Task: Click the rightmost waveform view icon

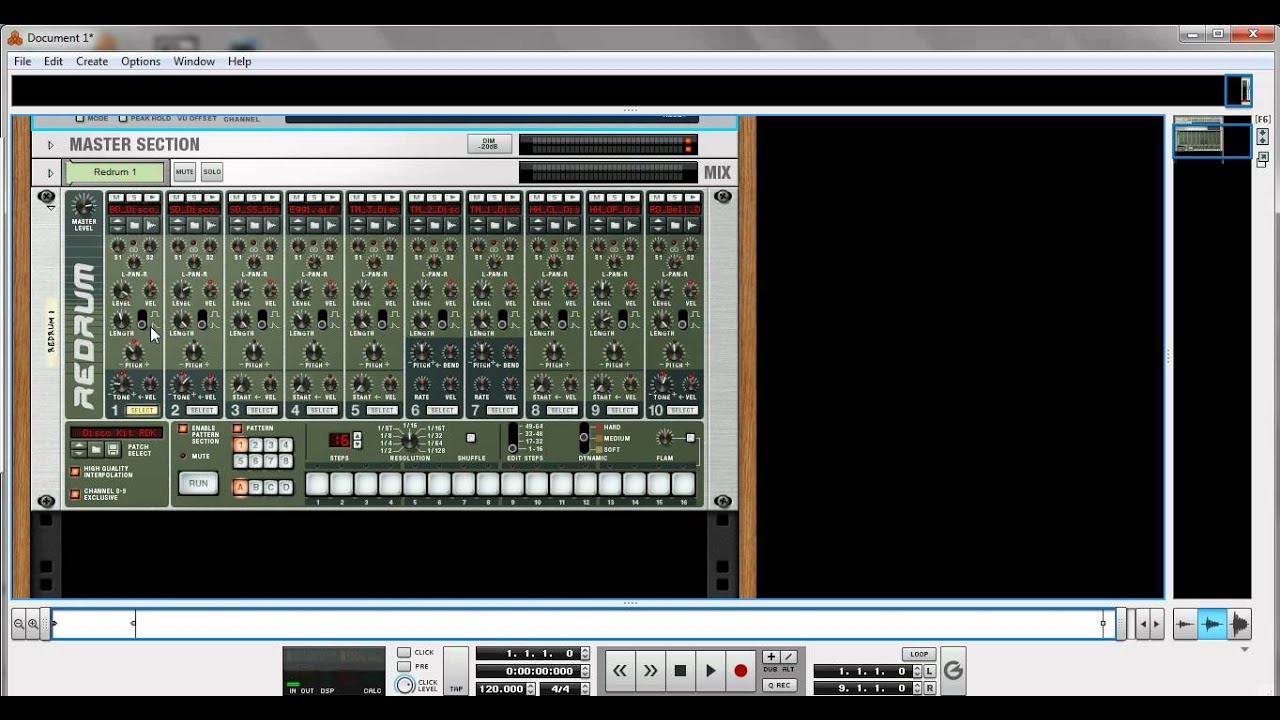Action: [x=1238, y=624]
